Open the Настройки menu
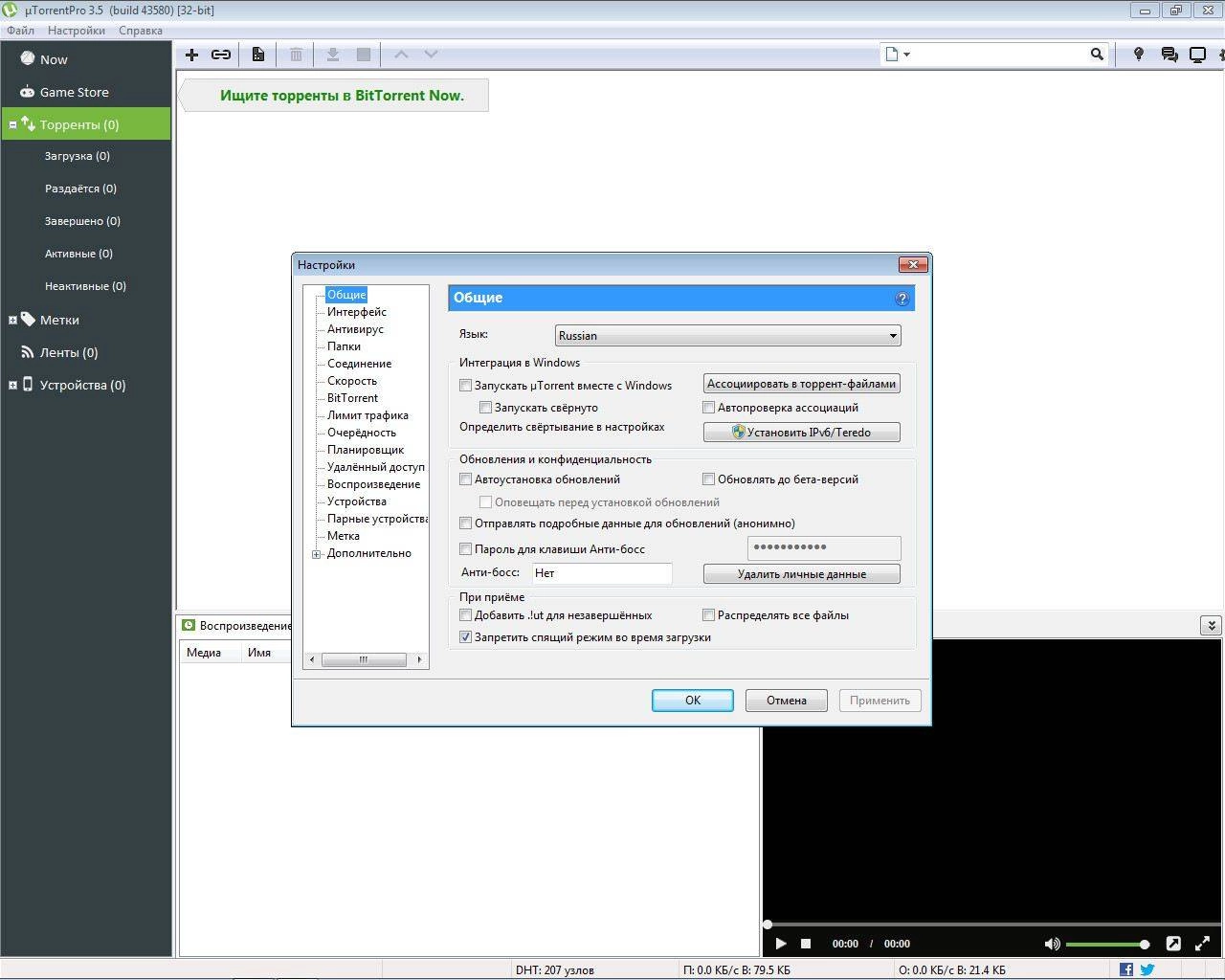 (x=76, y=30)
